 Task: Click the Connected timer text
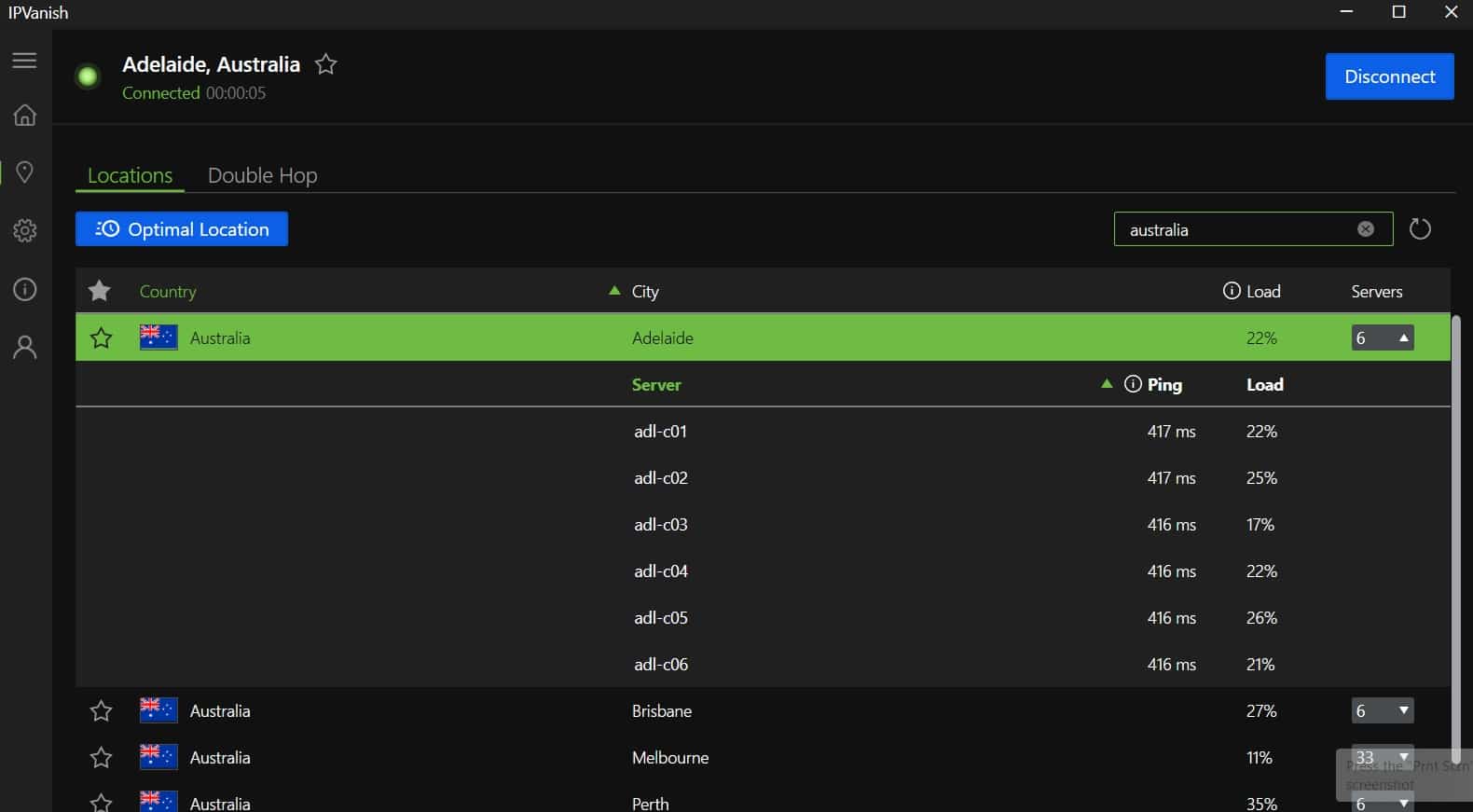194,93
